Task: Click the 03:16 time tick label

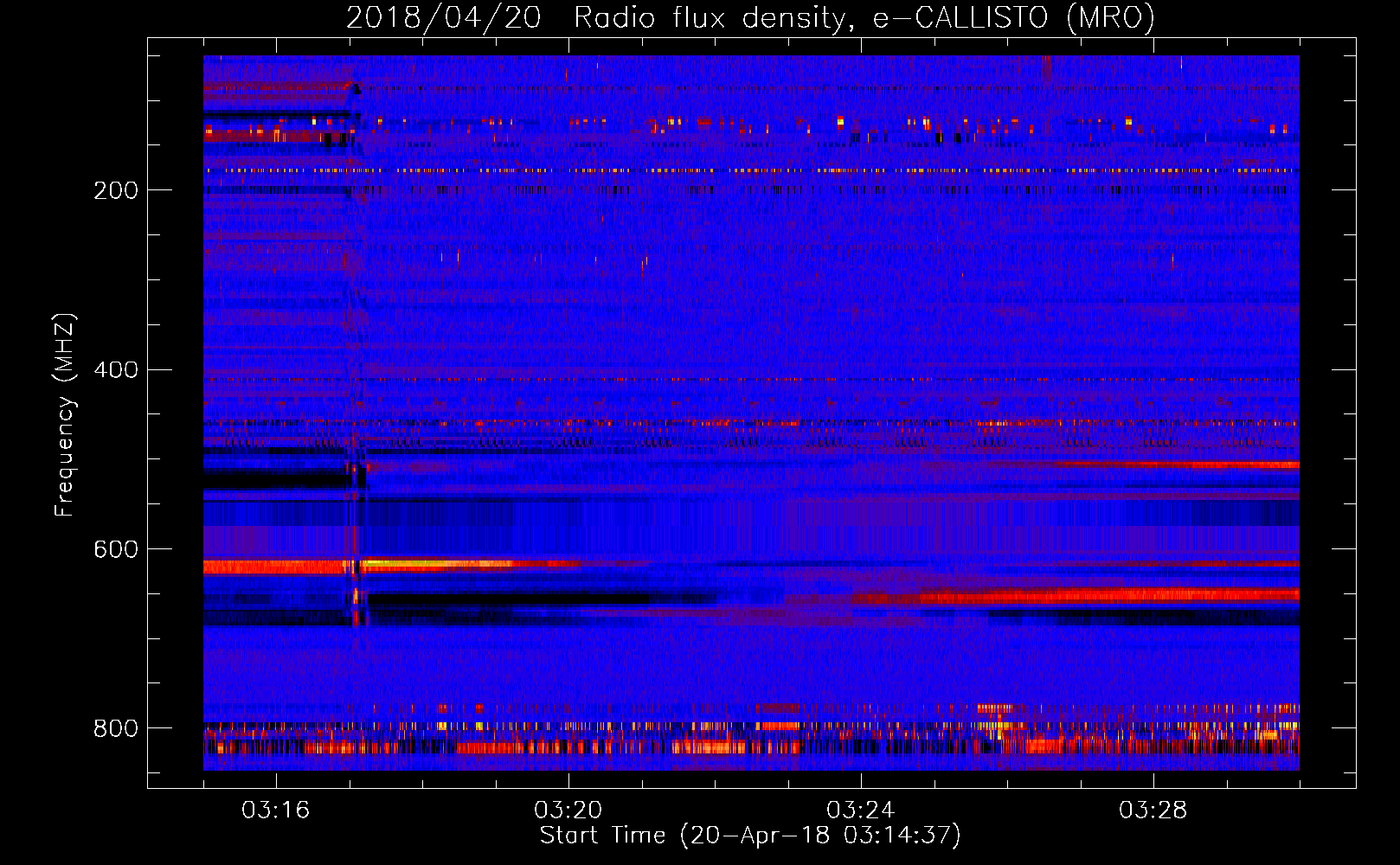Action: click(276, 811)
